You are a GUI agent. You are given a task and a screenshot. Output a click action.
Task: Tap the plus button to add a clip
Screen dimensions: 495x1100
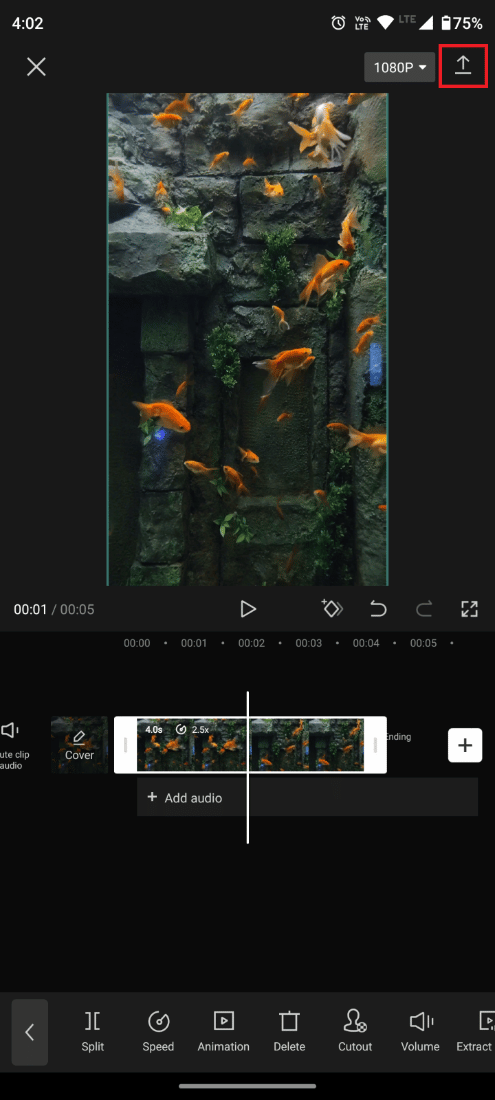(x=465, y=745)
